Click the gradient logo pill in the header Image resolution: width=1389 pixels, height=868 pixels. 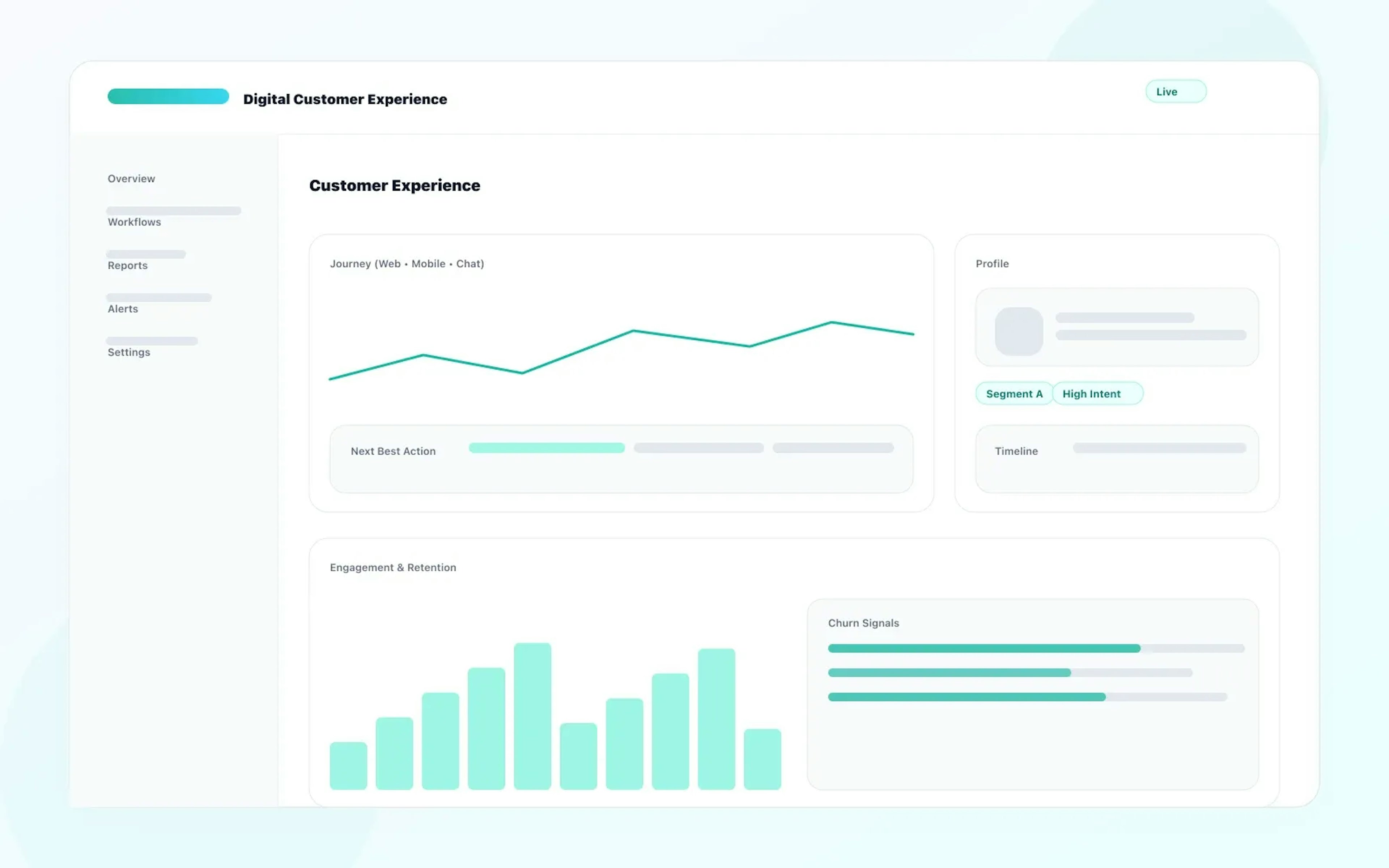pos(167,96)
